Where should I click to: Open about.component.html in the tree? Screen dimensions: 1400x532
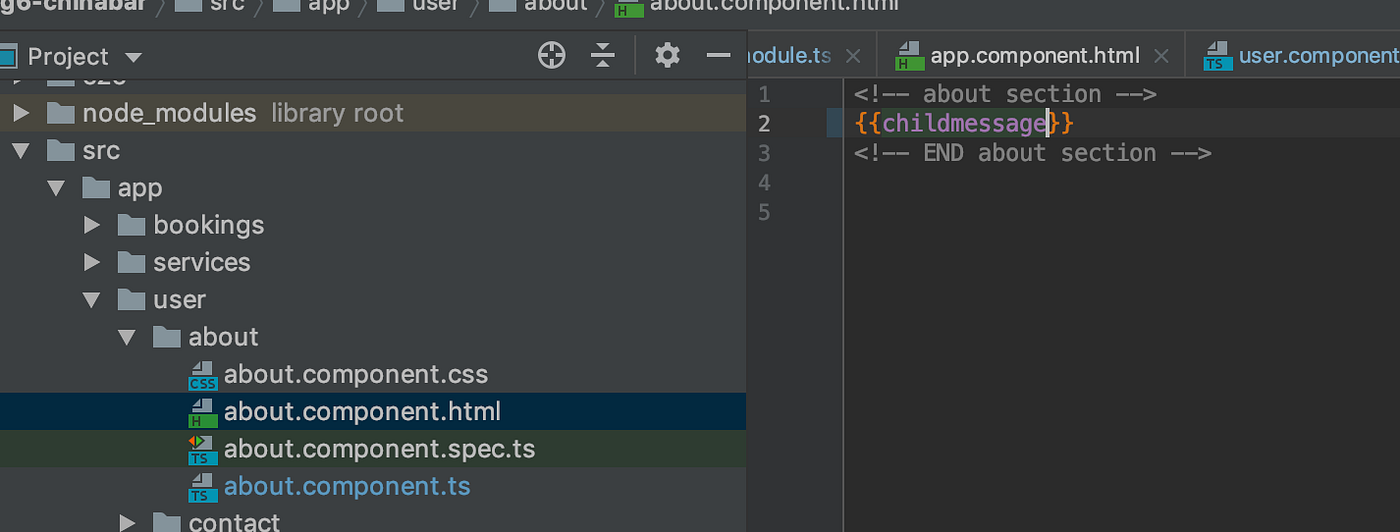click(x=362, y=412)
